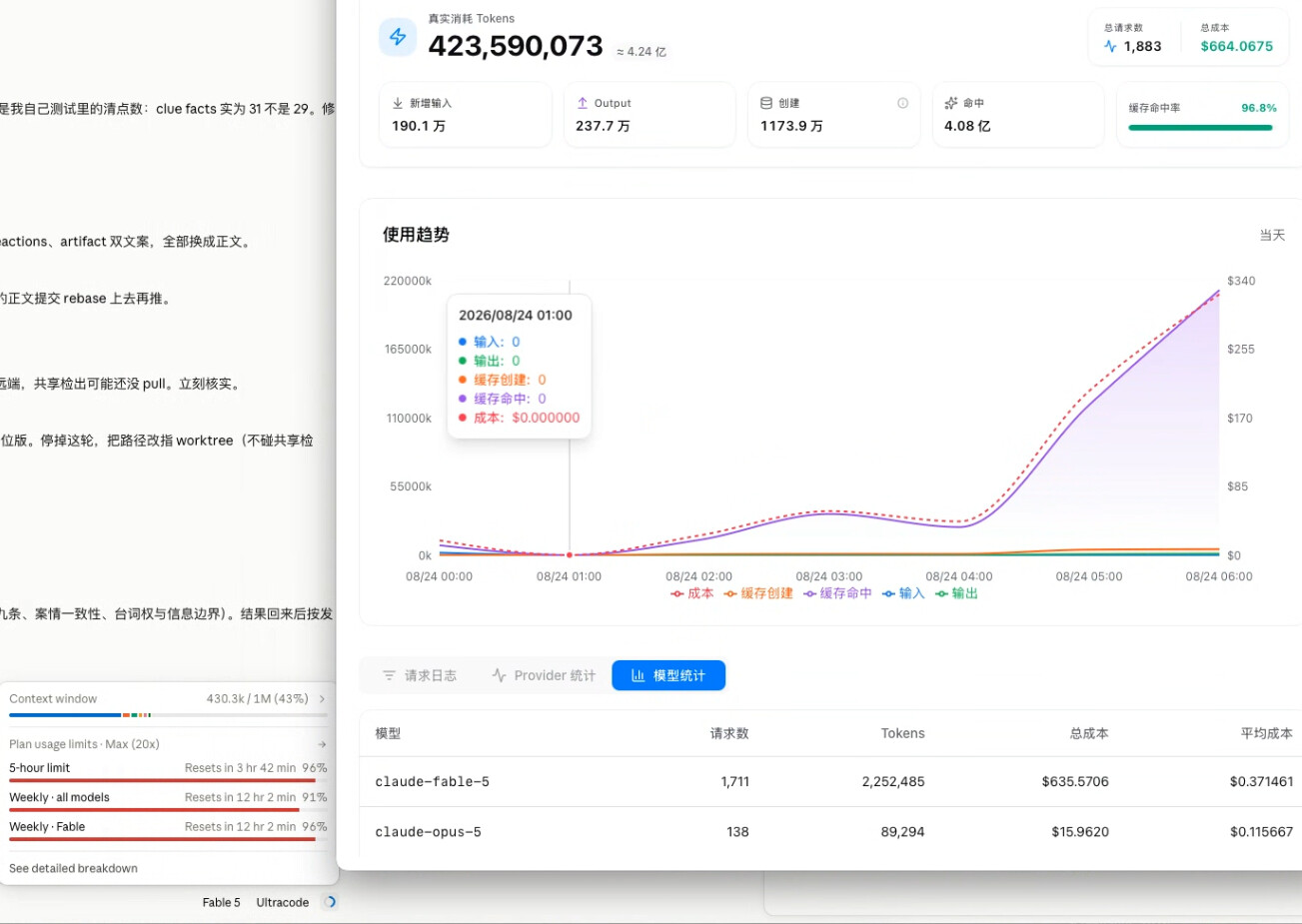Screen dimensions: 1302x924
Task: Click the 总成本 $664.0675 value
Action: point(1237,46)
